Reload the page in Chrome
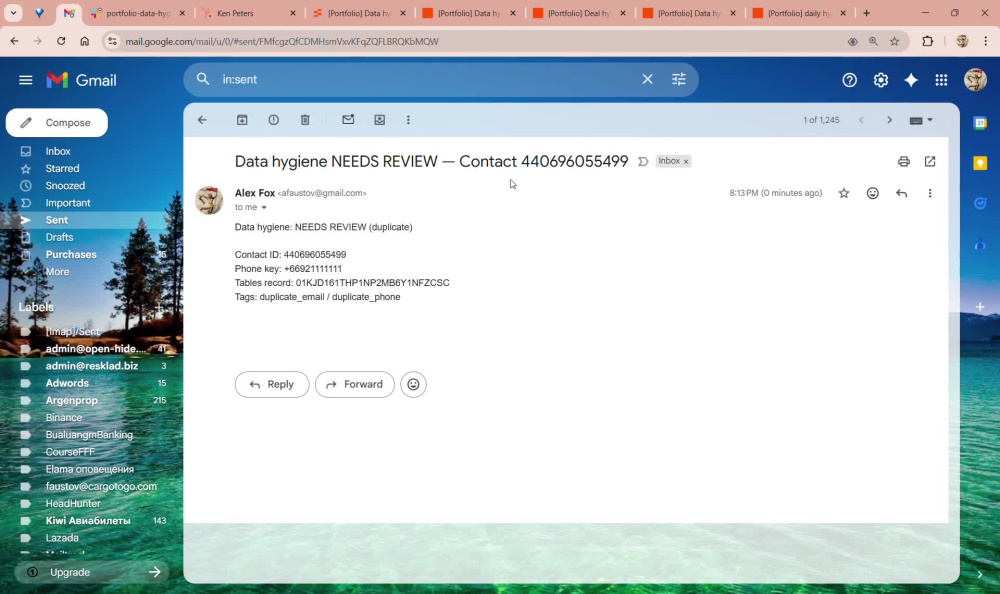Image resolution: width=1000 pixels, height=594 pixels. click(61, 41)
